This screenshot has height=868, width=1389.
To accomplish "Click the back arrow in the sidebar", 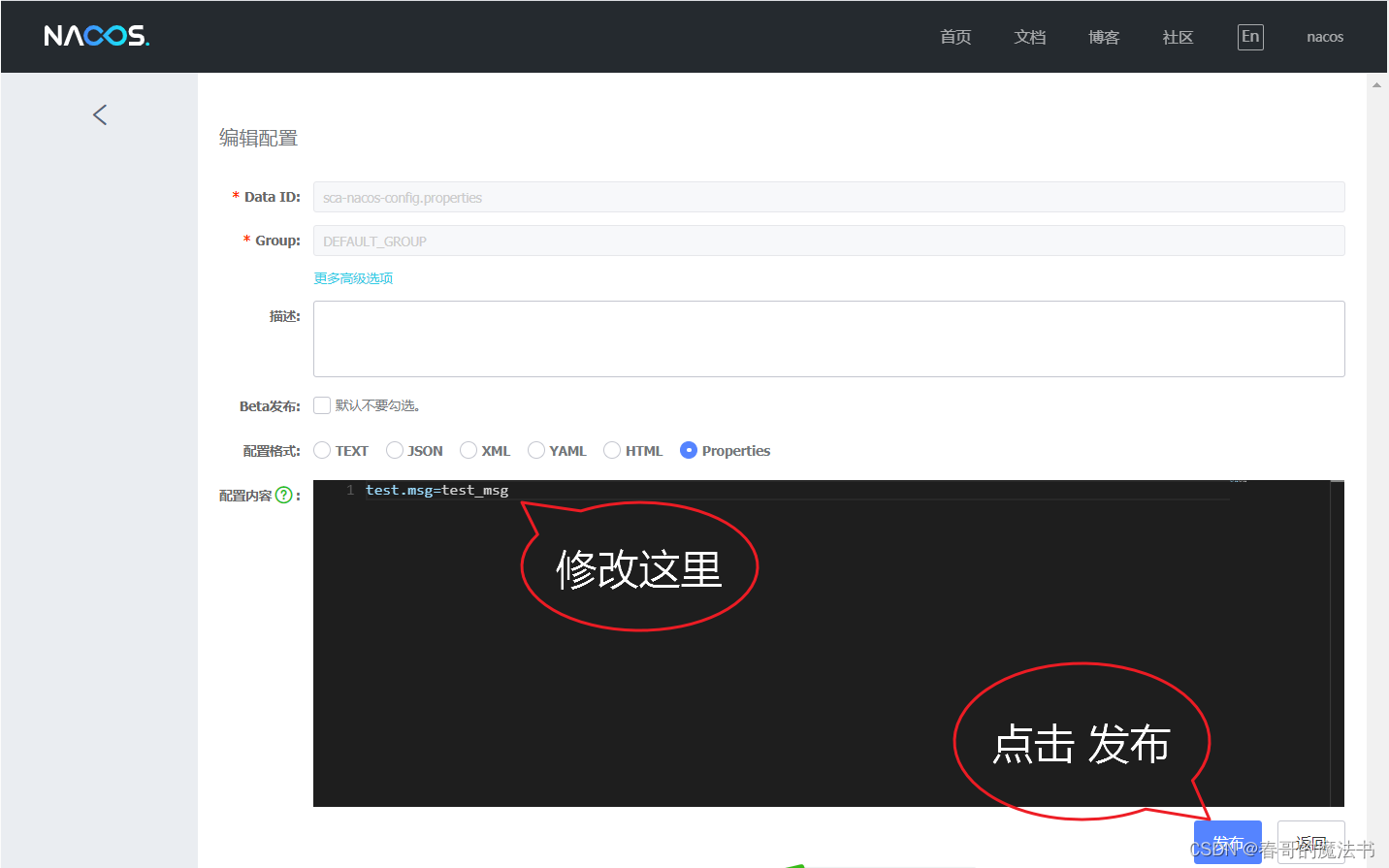I will pyautogui.click(x=99, y=114).
